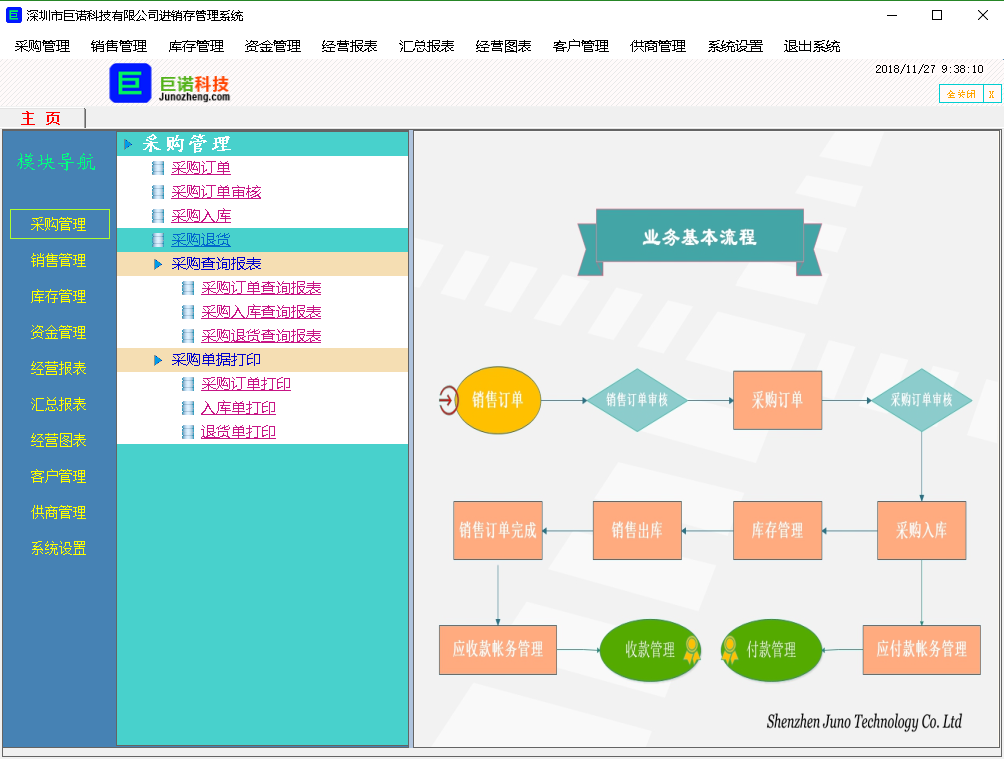The height and width of the screenshot is (759, 1004).
Task: Open the 经营图表 menu in menu bar
Action: (x=503, y=46)
